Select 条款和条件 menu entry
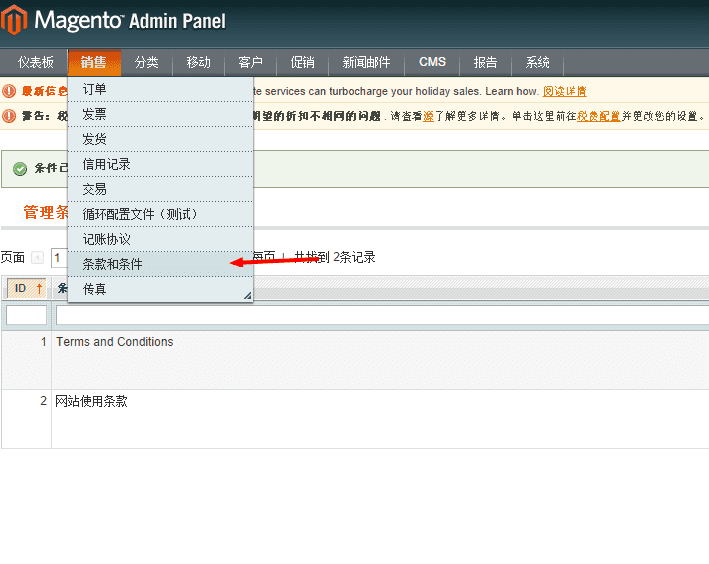709x564 pixels. point(161,264)
